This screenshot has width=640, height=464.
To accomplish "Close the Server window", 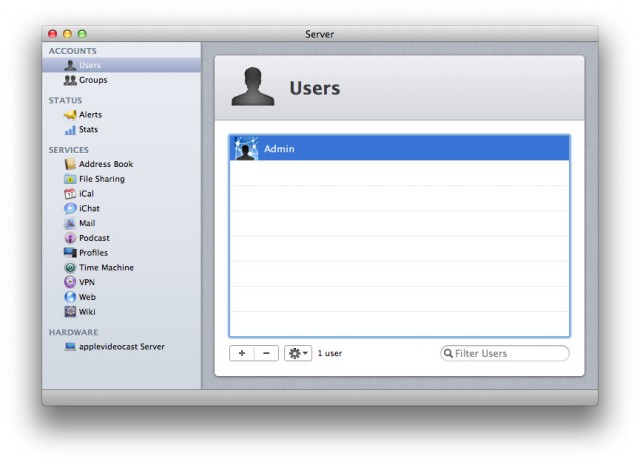I will (52, 34).
